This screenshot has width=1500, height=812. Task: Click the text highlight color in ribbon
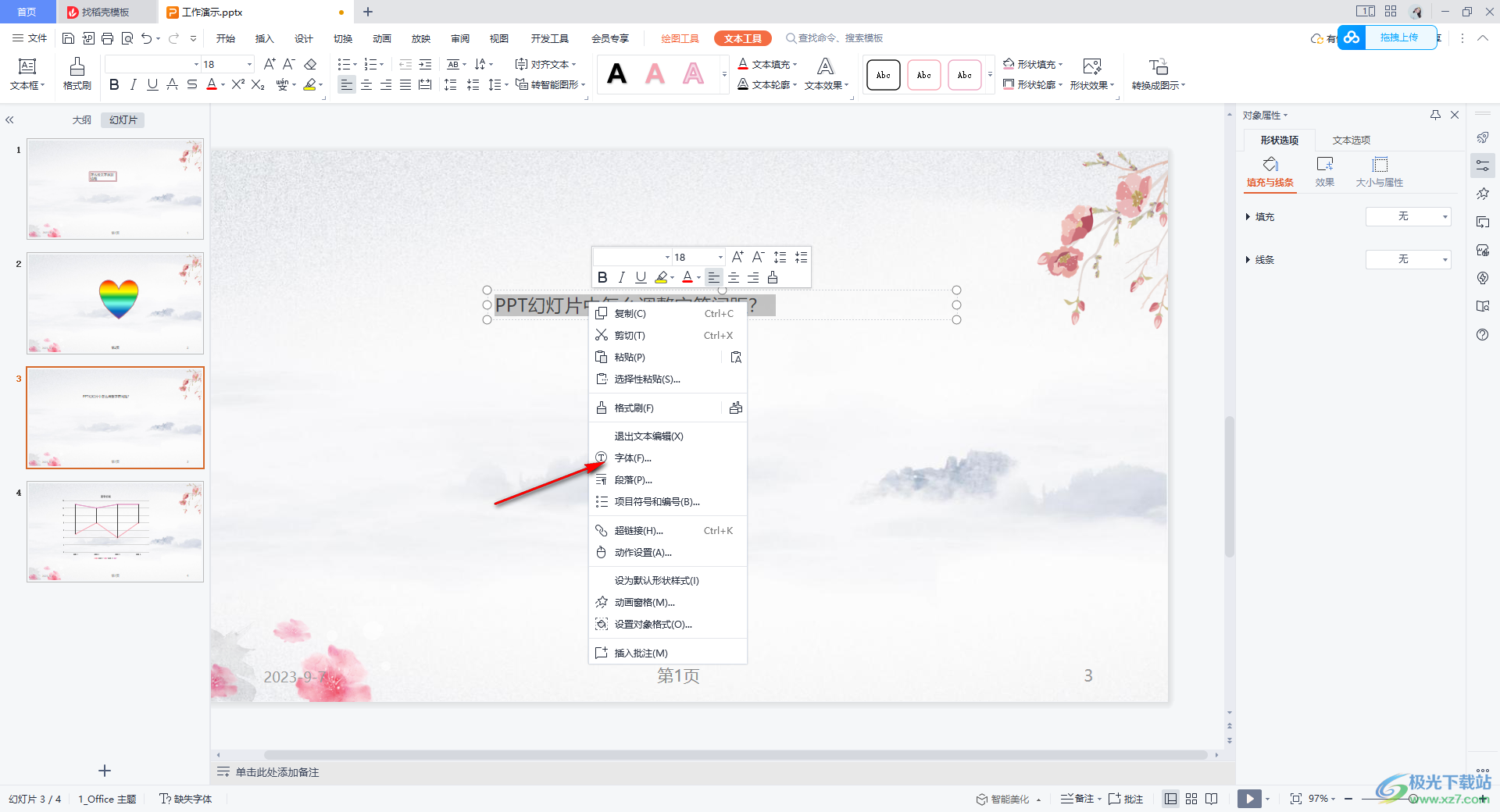tap(310, 84)
